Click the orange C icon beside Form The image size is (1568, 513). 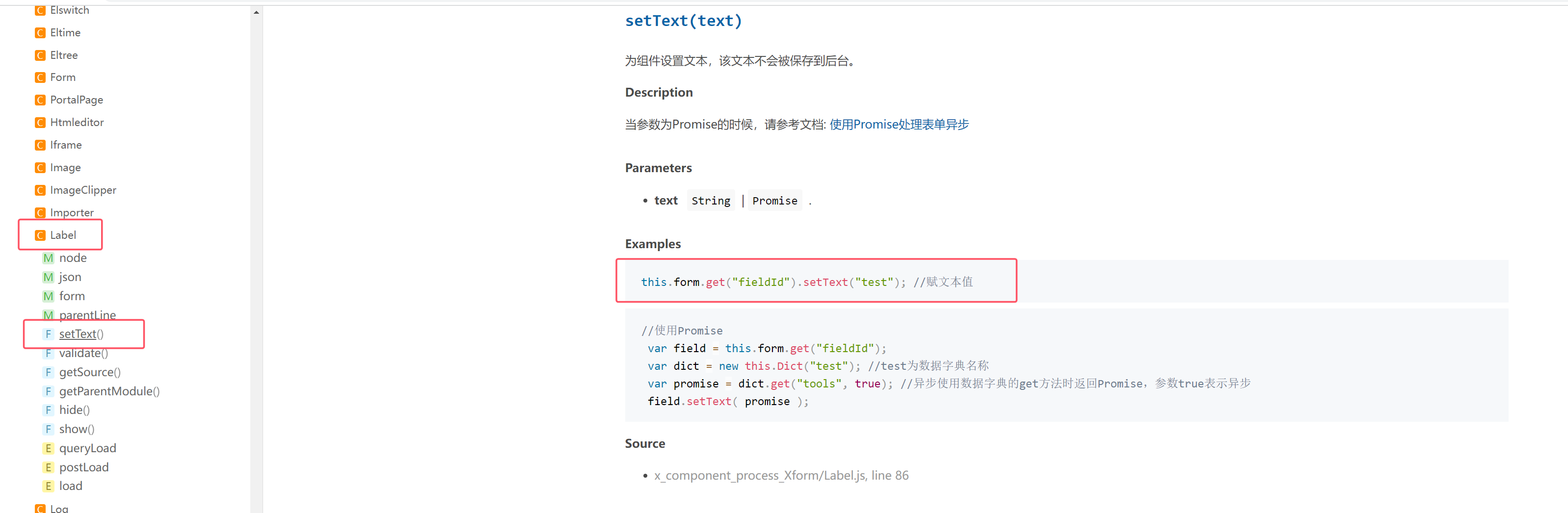coord(40,77)
